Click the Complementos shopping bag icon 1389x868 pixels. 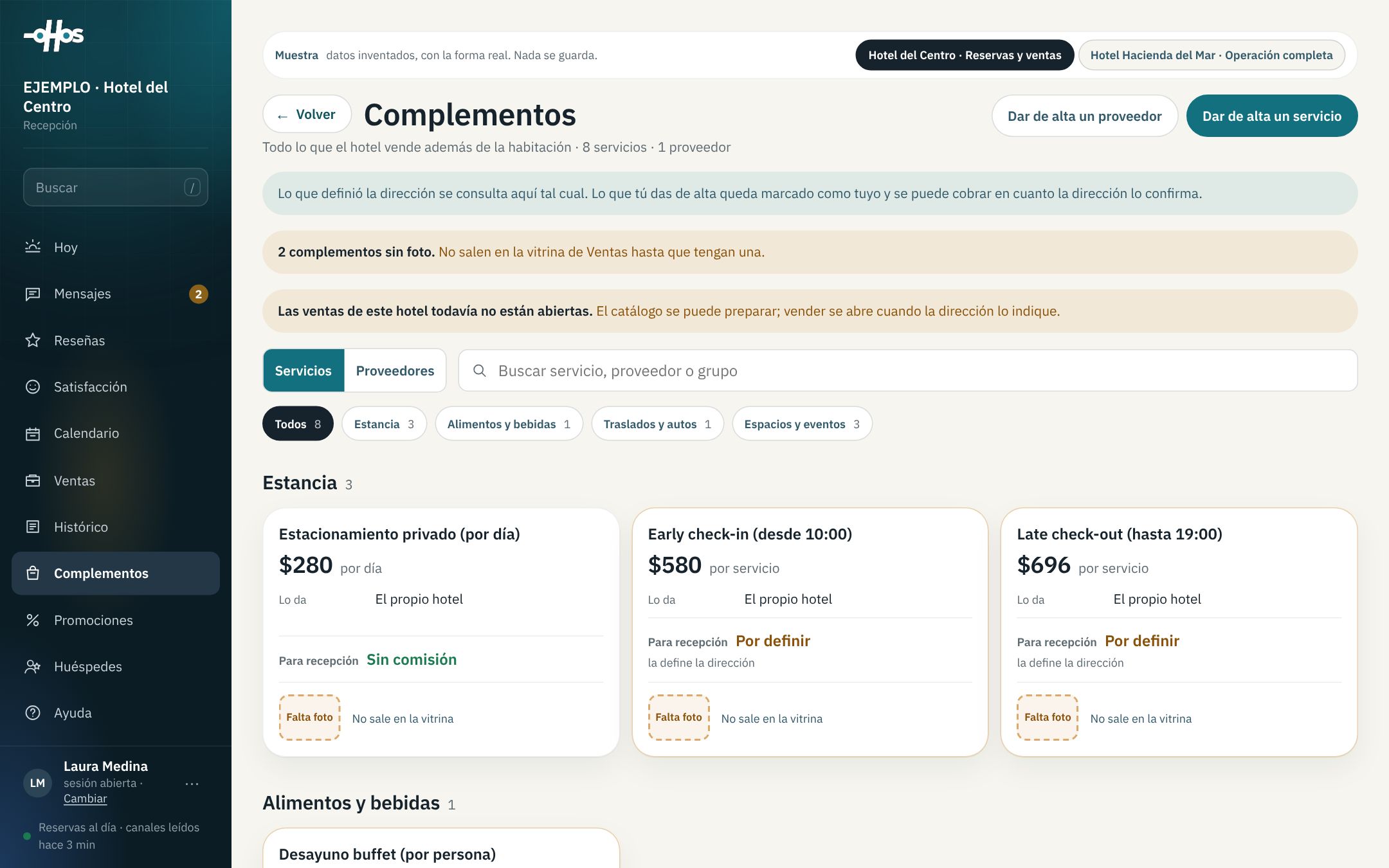click(33, 573)
